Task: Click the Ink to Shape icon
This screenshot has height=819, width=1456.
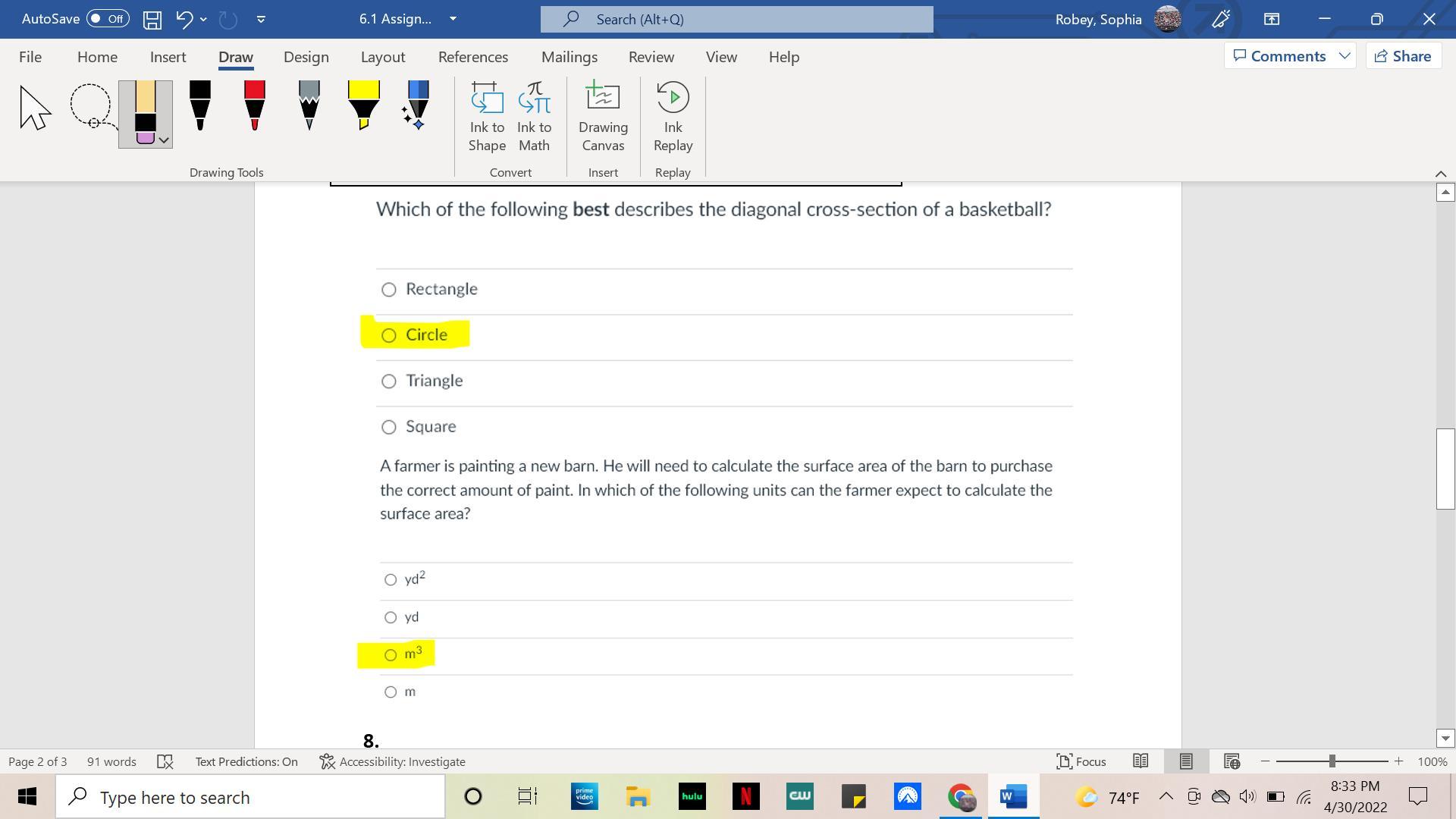Action: (x=487, y=117)
